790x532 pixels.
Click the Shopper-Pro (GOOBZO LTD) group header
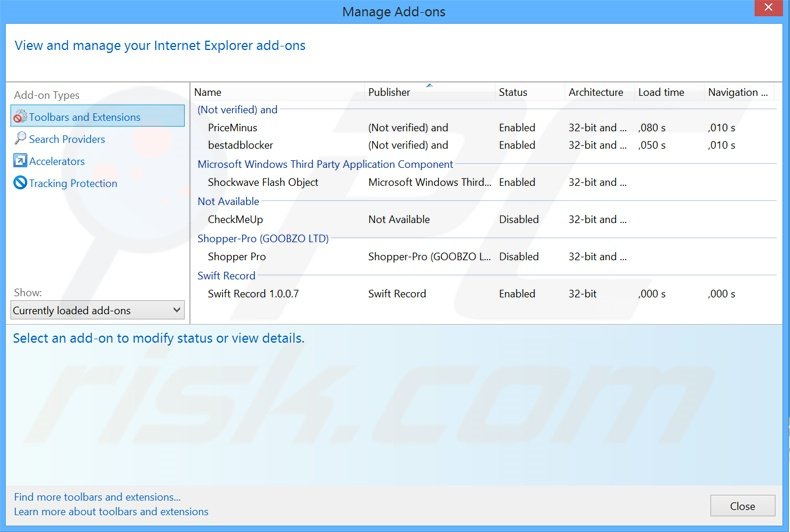263,238
